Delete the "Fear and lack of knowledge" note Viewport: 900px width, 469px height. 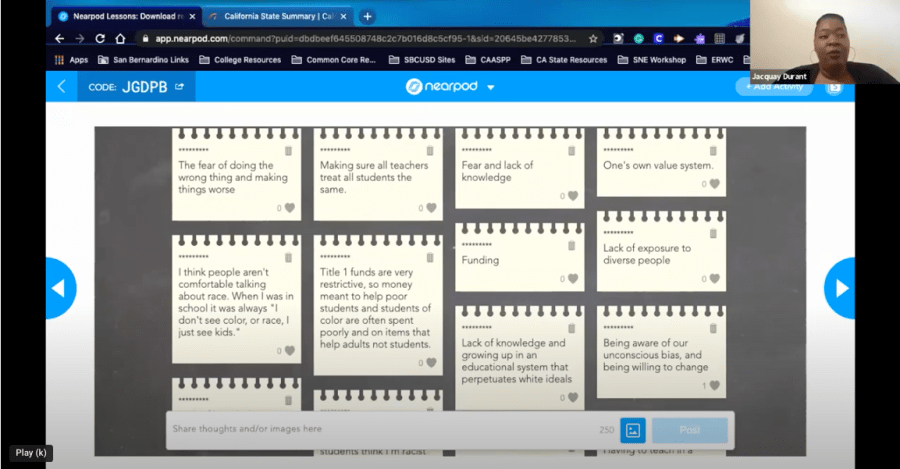(571, 150)
